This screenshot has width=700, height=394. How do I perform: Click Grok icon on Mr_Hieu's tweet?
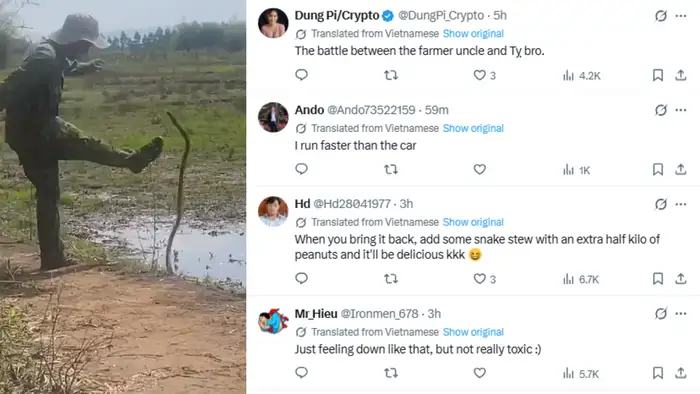tap(661, 314)
